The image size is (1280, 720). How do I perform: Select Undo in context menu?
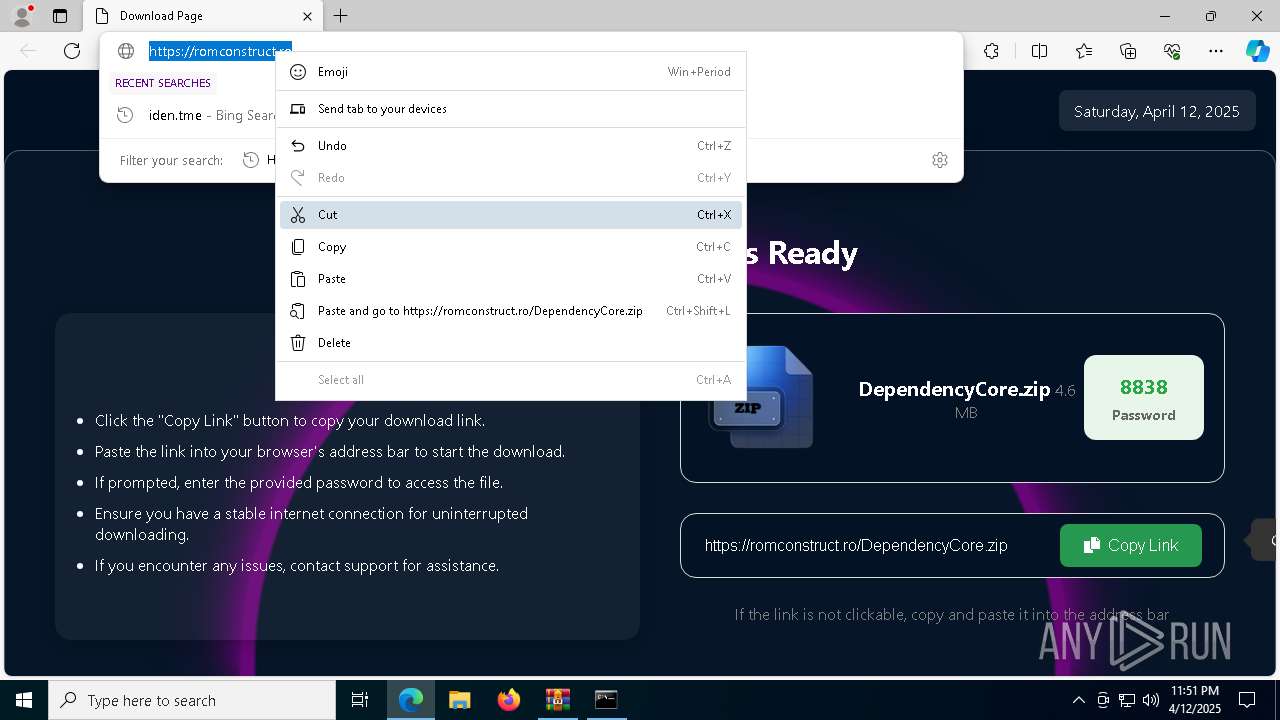coord(510,146)
